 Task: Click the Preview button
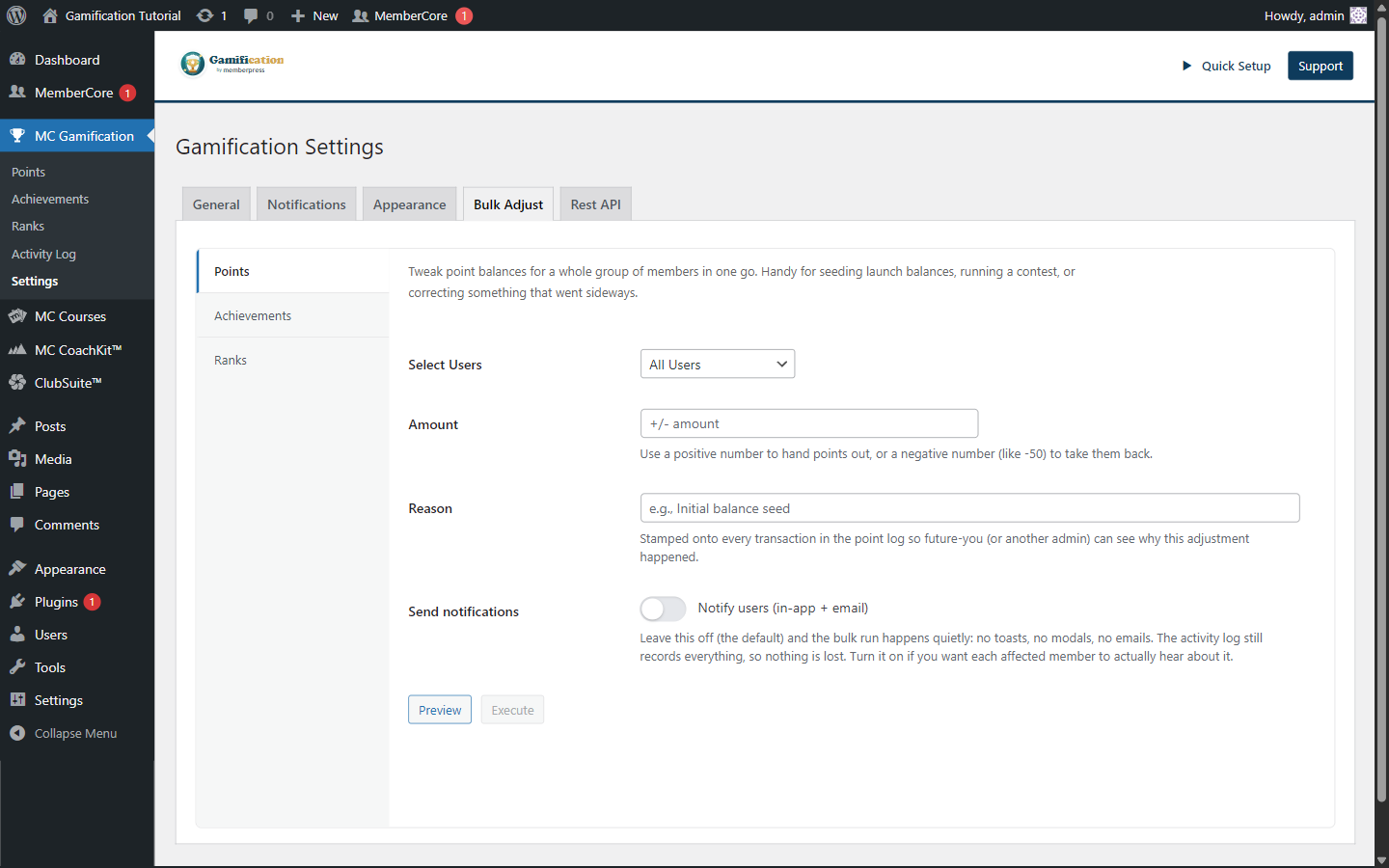[x=440, y=710]
